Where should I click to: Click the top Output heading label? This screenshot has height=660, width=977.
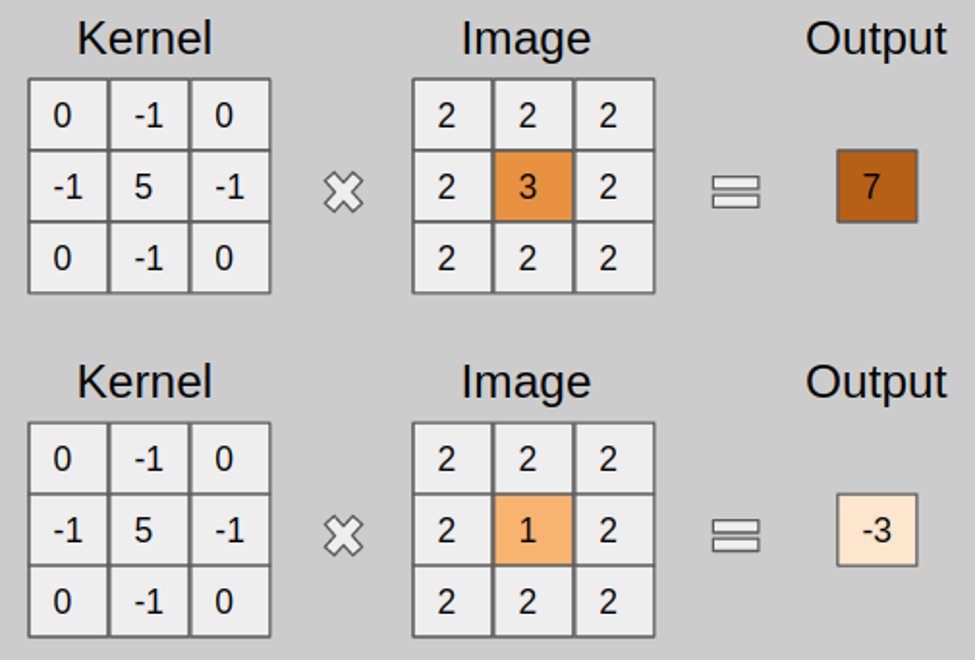click(x=876, y=41)
